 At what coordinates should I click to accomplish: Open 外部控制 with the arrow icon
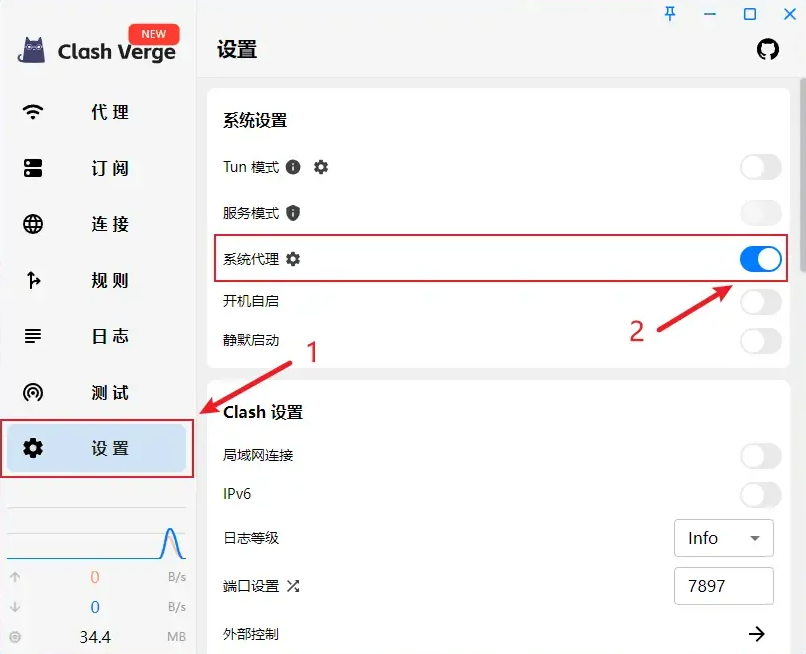757,634
